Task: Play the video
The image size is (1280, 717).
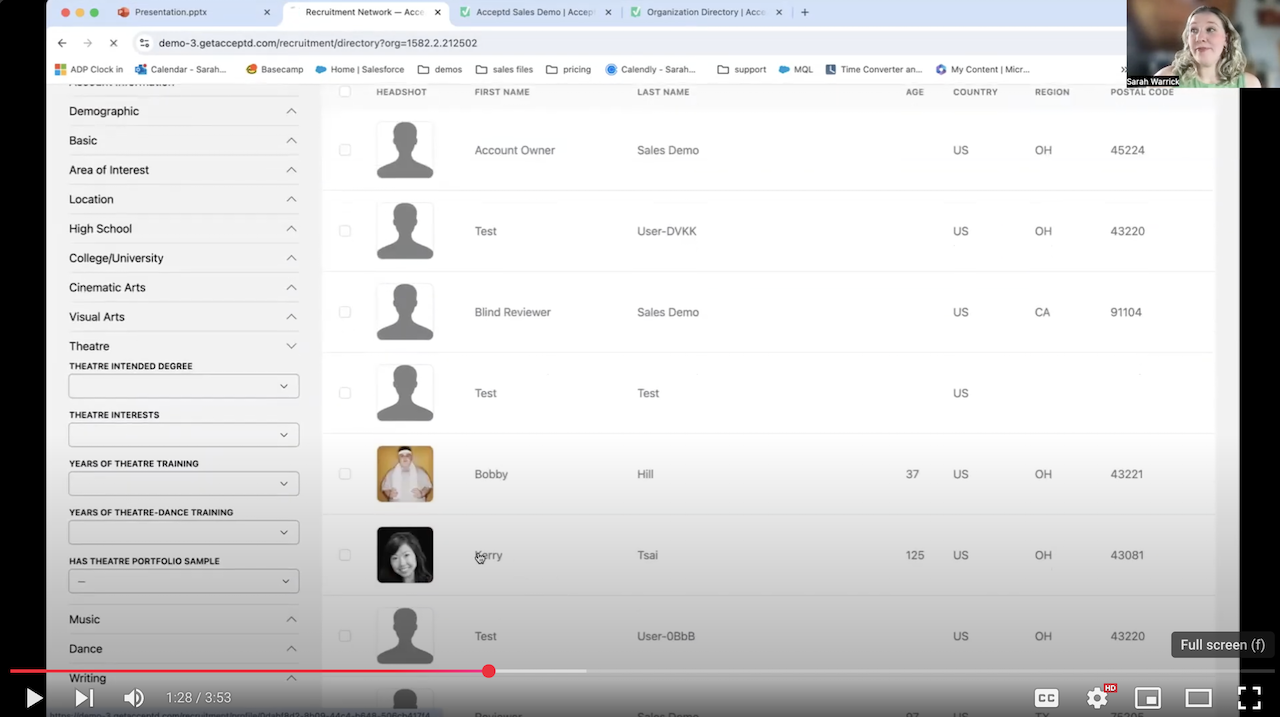Action: click(x=33, y=698)
